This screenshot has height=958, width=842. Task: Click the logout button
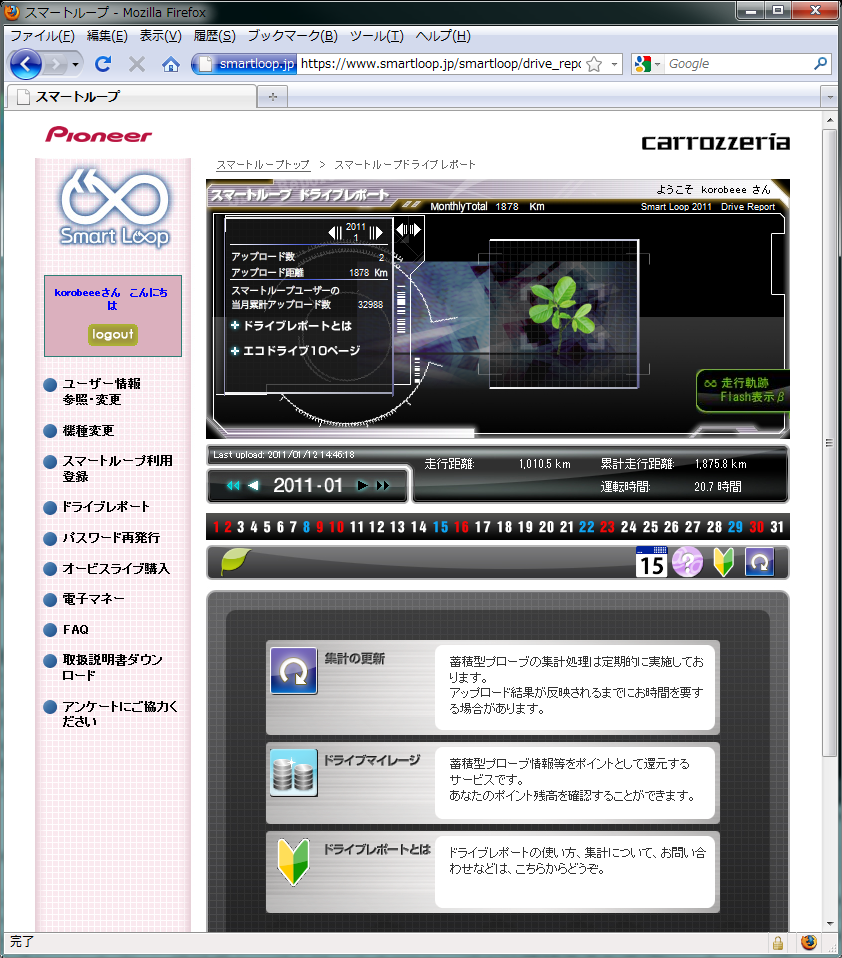point(112,334)
